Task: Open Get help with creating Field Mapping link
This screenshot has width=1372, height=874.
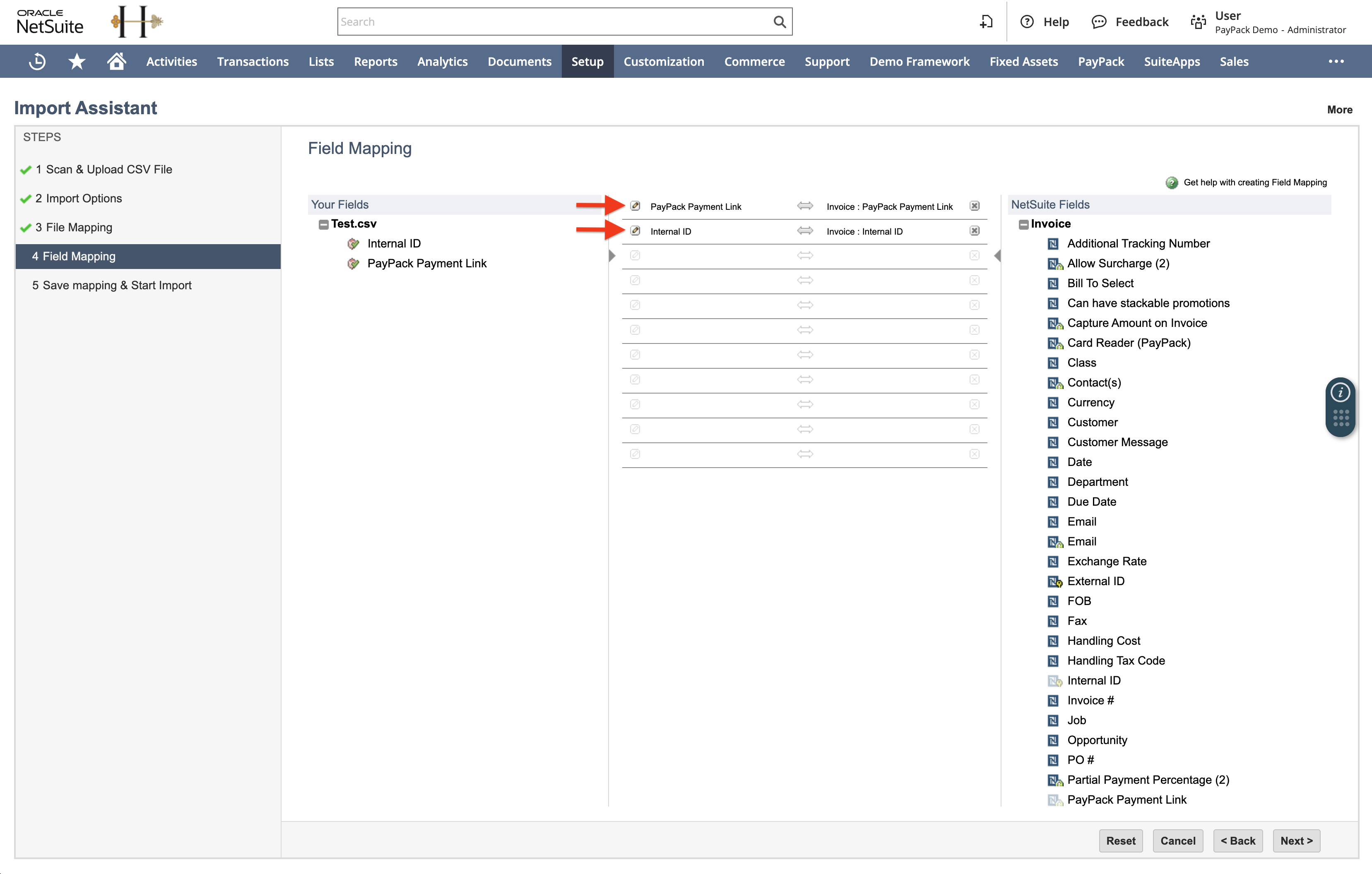Action: pos(1255,182)
